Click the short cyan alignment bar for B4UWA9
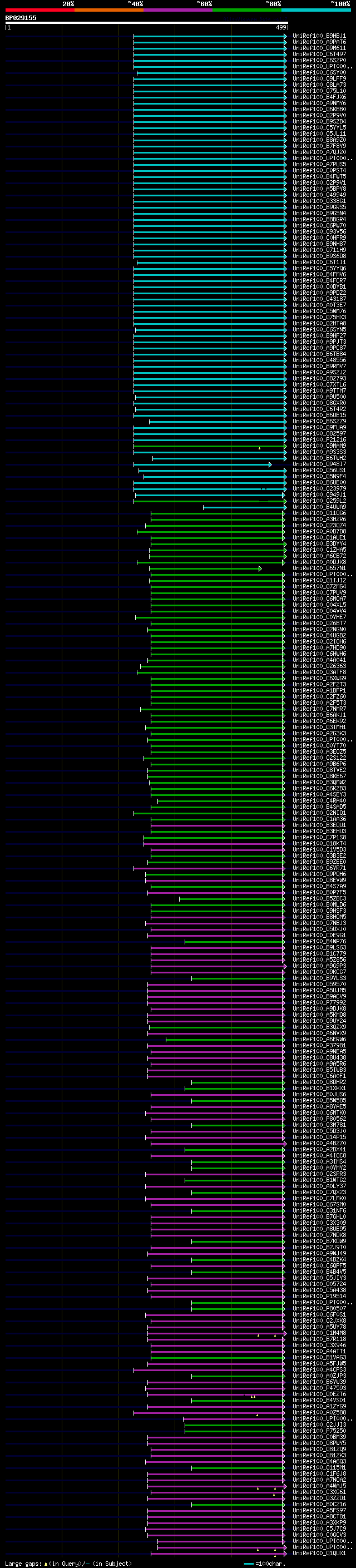This screenshot has height=1568, width=356. 244,507
